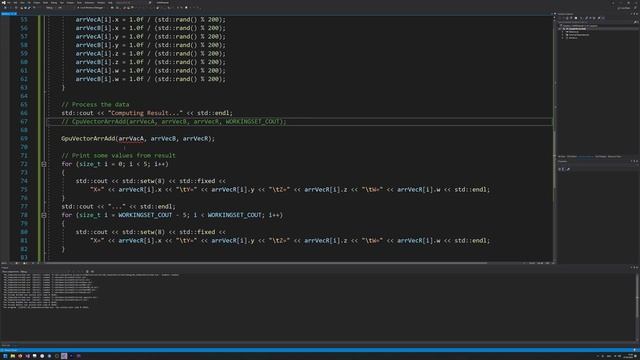The image size is (640, 360).
Task: Select the tab strip item below Output panel
Action: click(x=6, y=345)
